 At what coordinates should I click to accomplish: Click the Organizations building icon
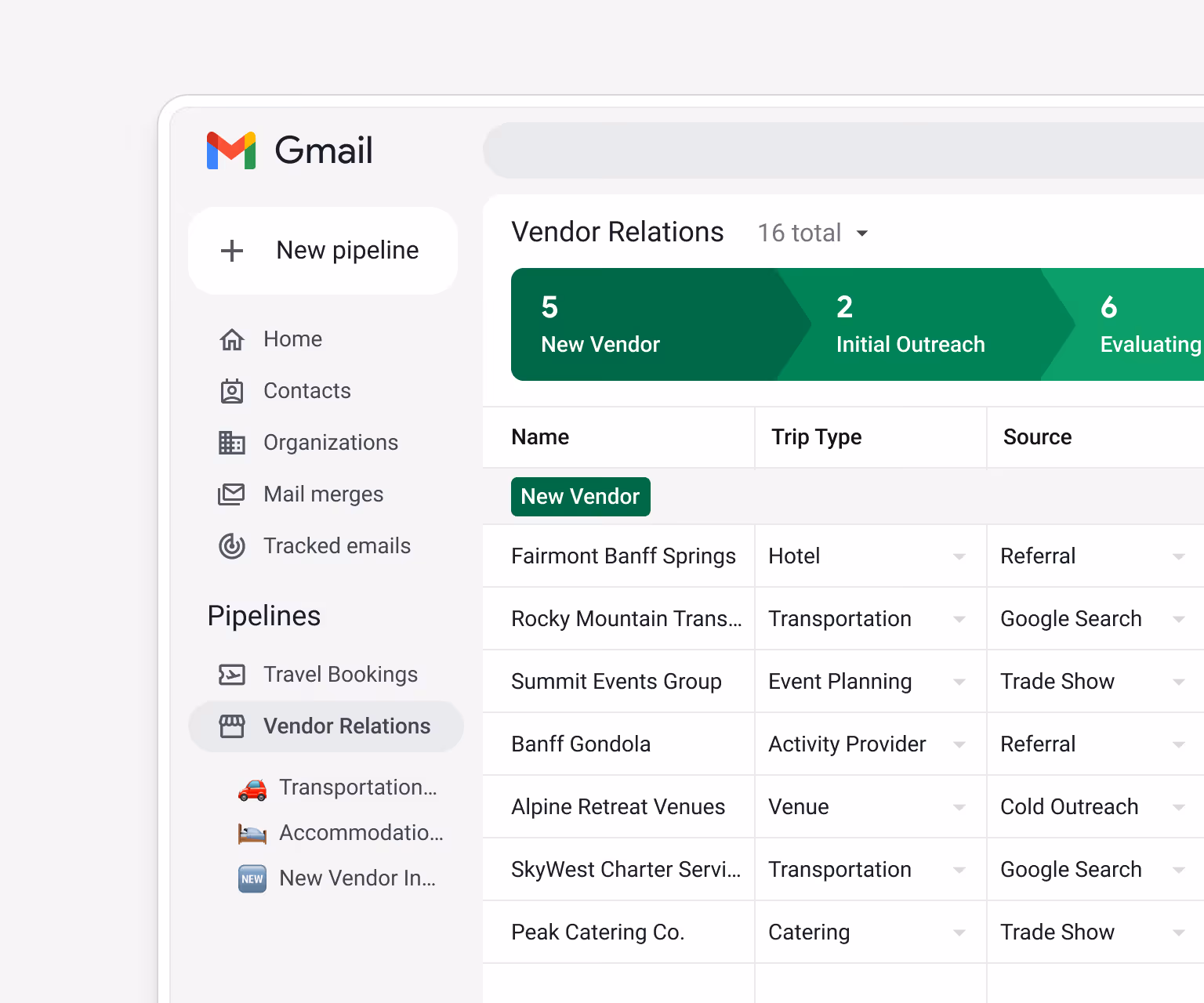click(232, 443)
